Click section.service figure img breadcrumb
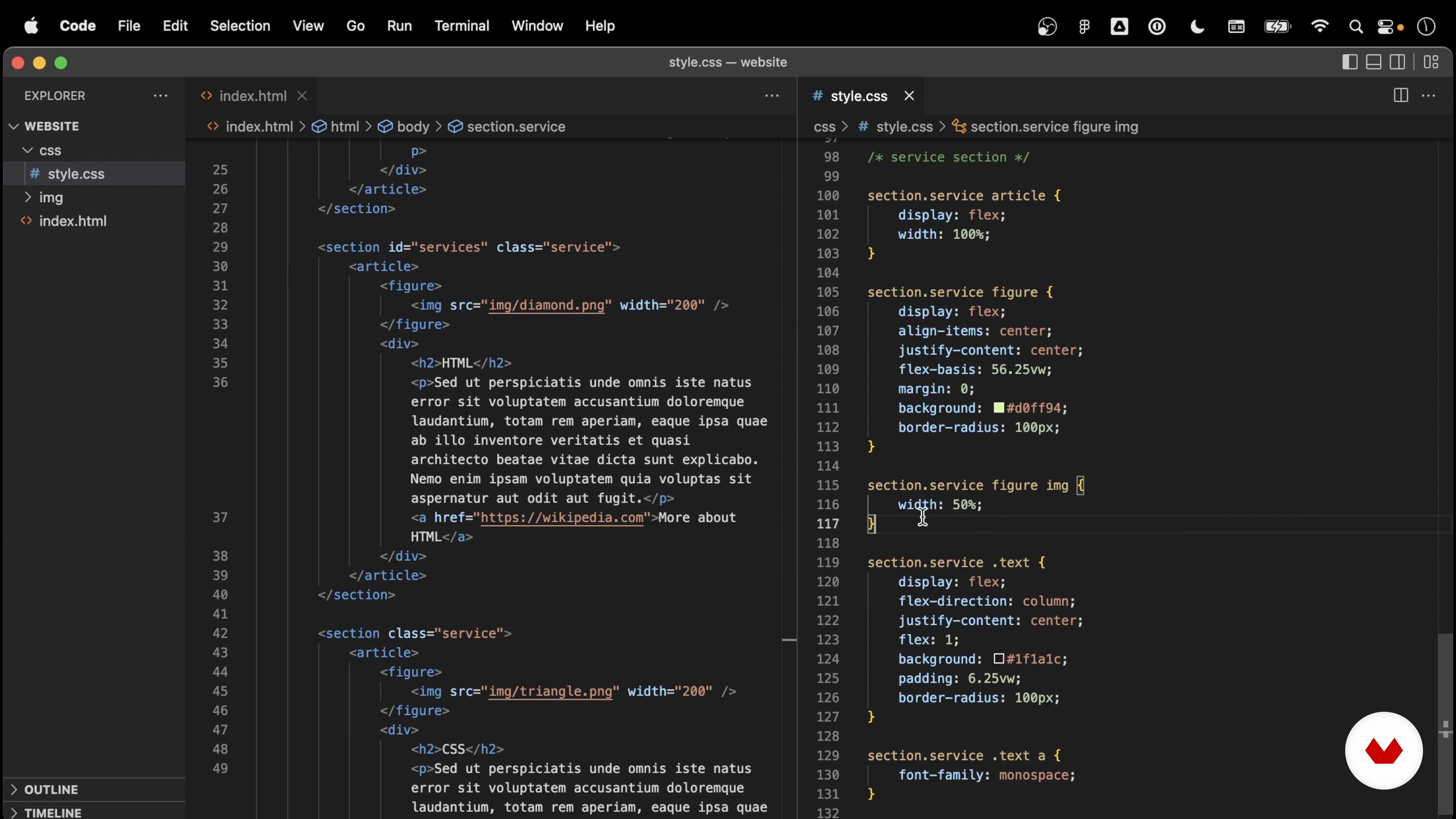The width and height of the screenshot is (1456, 819). [x=1054, y=127]
